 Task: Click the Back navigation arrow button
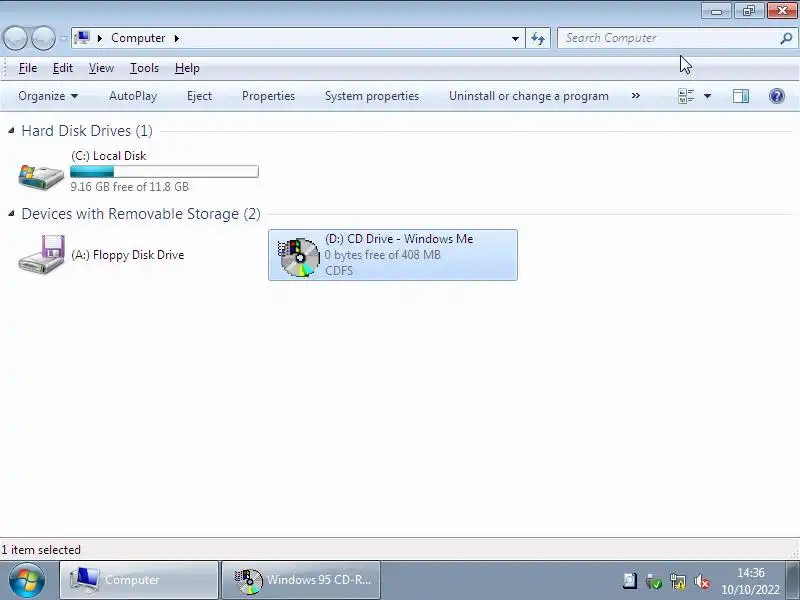click(x=15, y=38)
